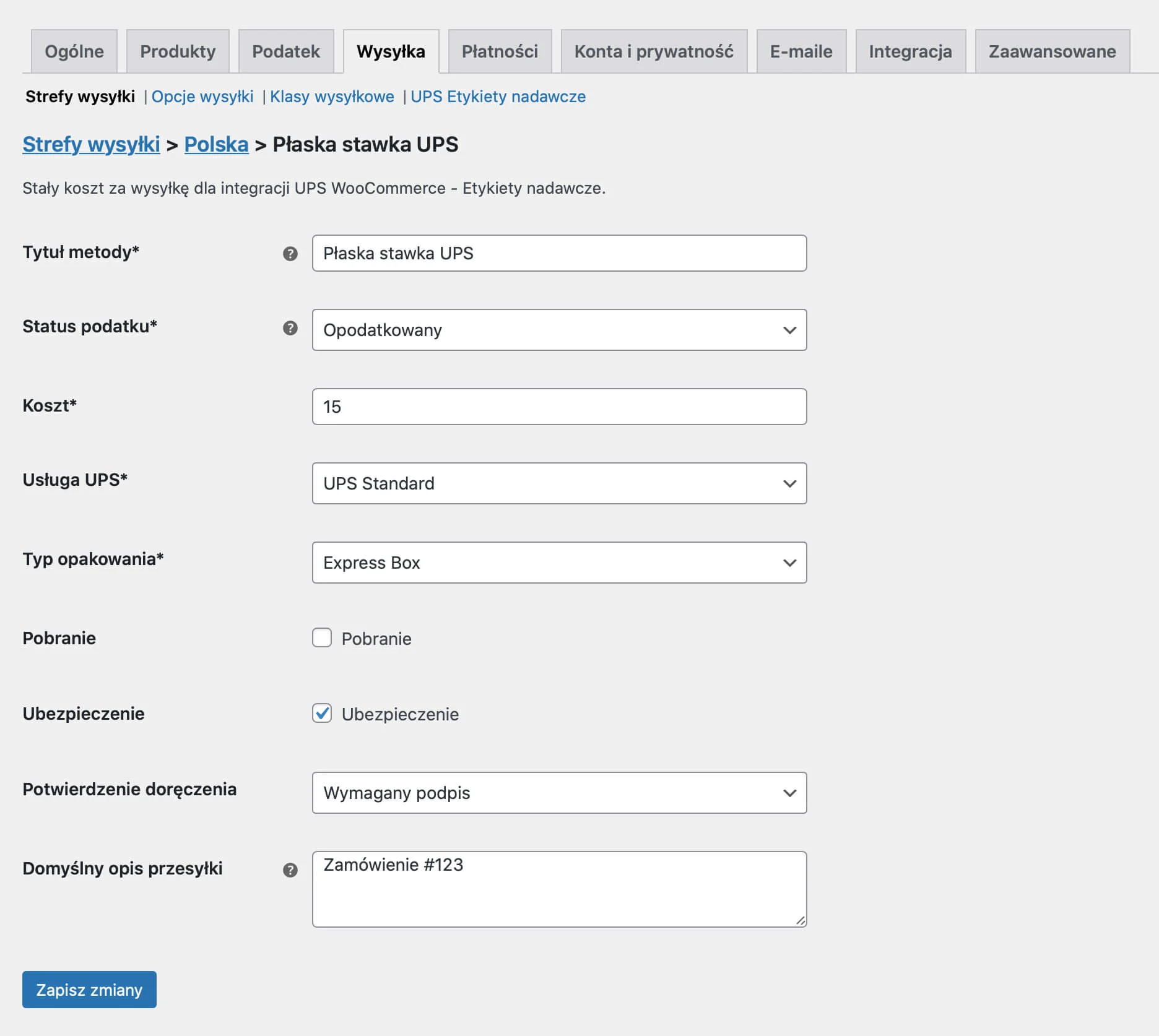The width and height of the screenshot is (1159, 1036).
Task: Open the Klasy wysyłkowe link
Action: 332,97
